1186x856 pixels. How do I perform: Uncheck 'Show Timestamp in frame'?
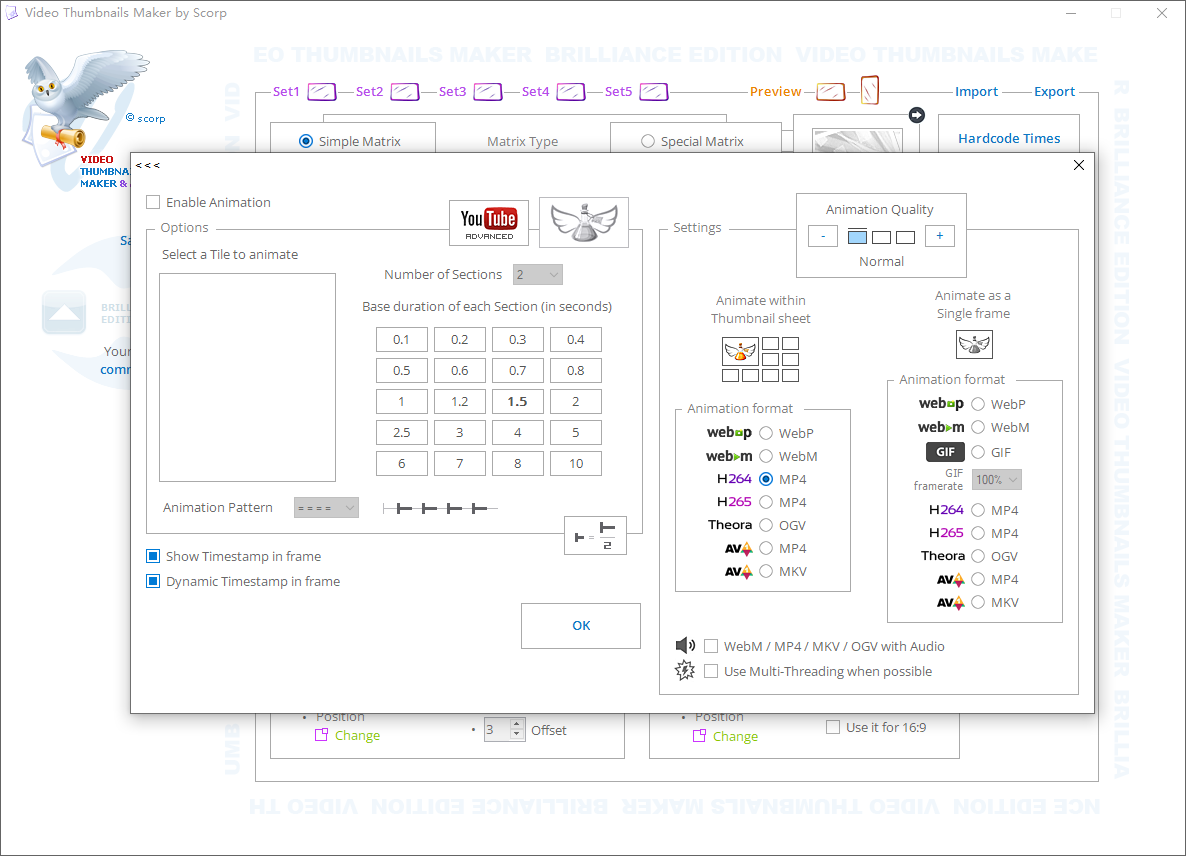pos(153,556)
